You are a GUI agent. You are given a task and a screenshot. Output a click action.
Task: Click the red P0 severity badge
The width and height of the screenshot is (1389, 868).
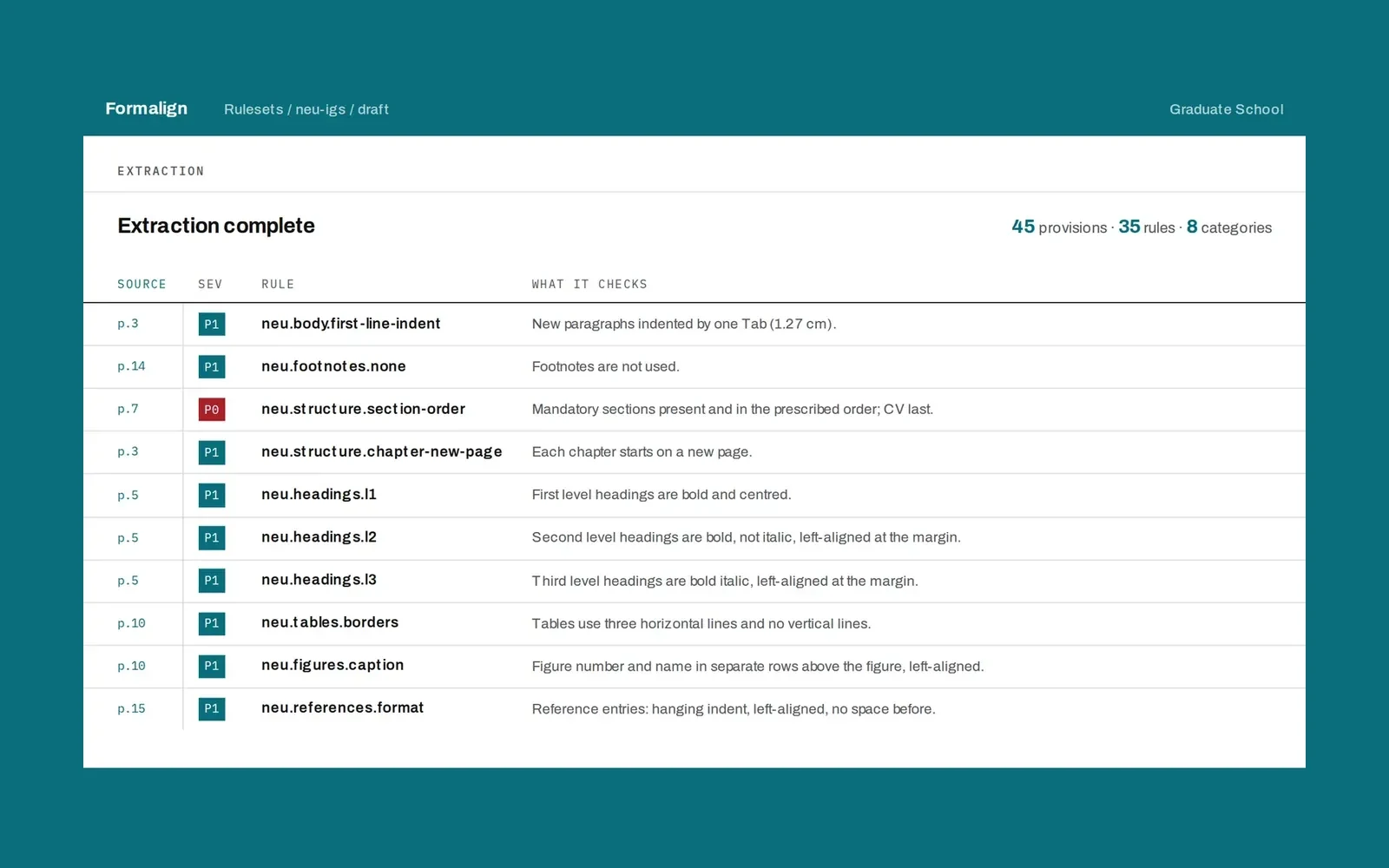coord(212,410)
